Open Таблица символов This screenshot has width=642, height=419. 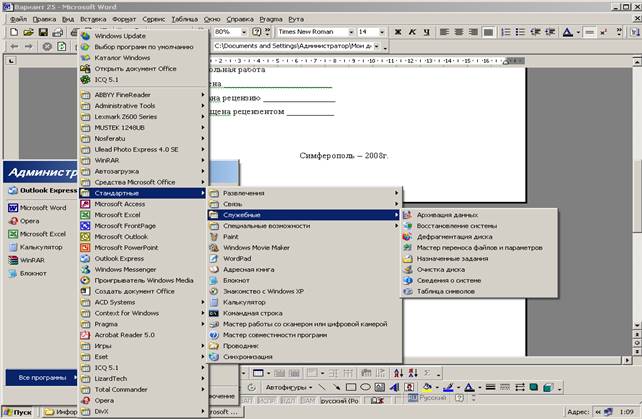coord(448,291)
